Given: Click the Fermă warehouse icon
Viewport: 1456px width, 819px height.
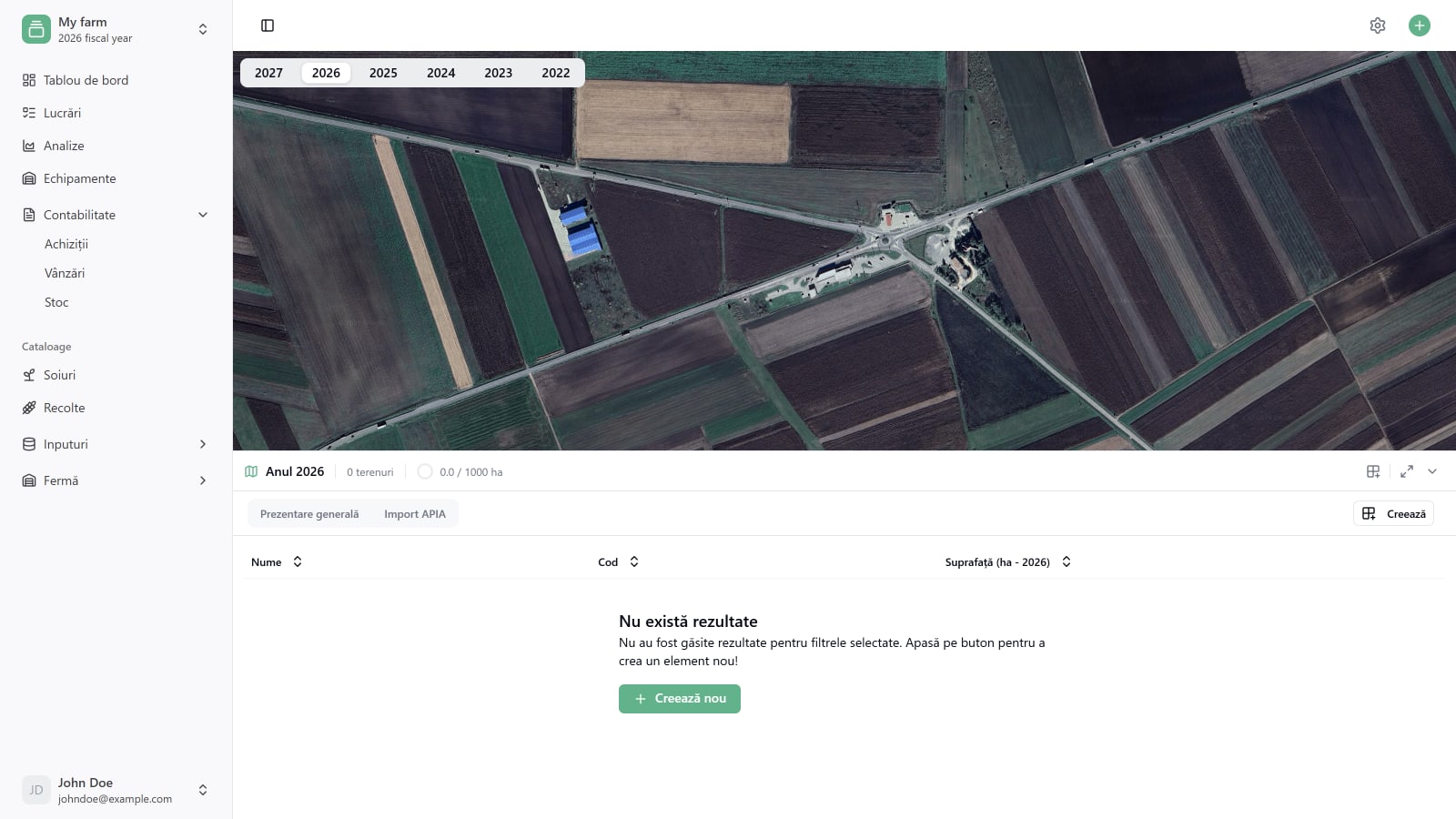Looking at the screenshot, I should [x=29, y=480].
